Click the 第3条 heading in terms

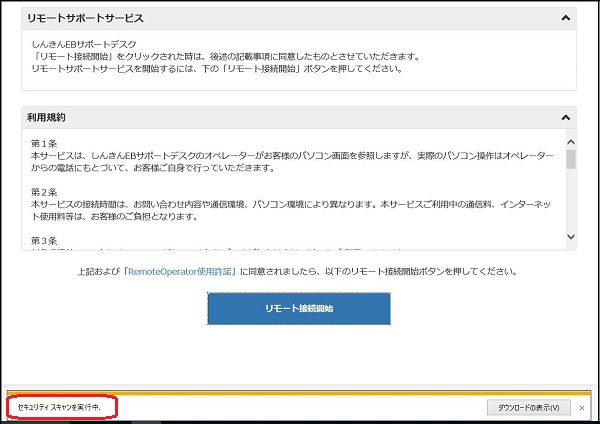(x=44, y=240)
